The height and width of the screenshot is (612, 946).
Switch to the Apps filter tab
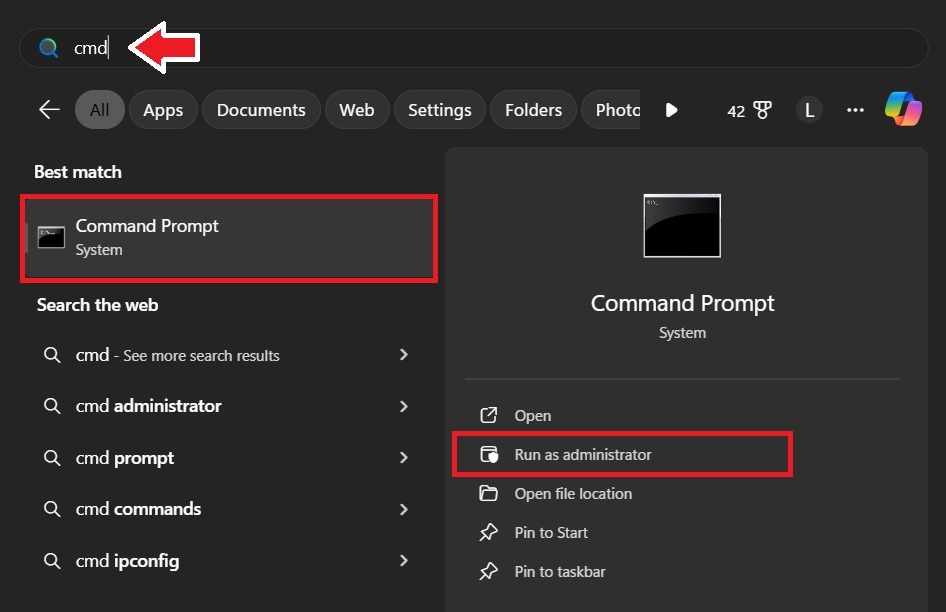tap(163, 110)
